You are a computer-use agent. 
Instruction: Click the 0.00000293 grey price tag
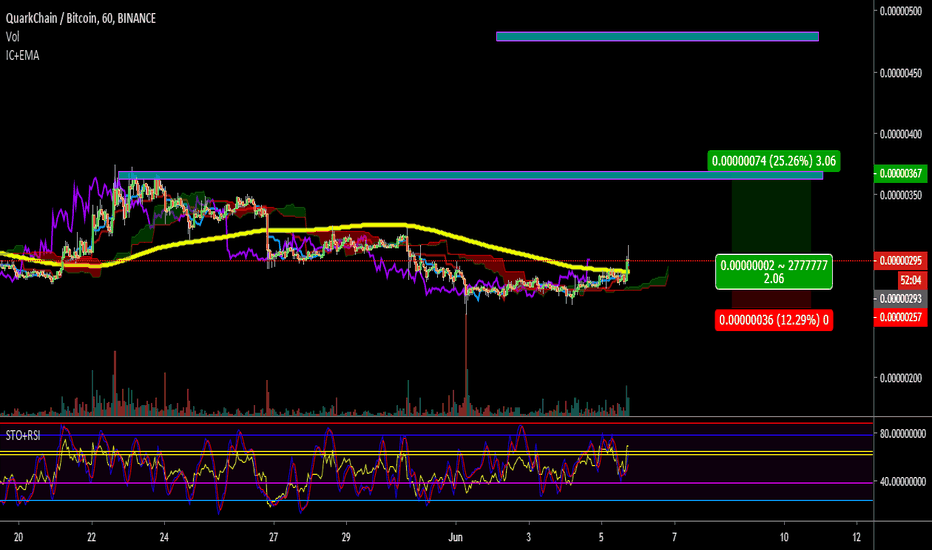(901, 298)
